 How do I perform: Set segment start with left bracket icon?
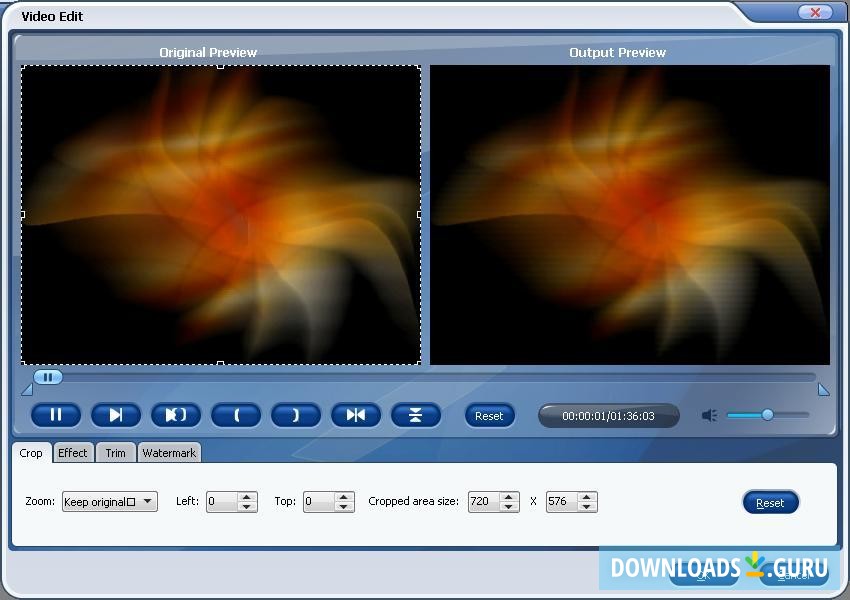pos(236,415)
